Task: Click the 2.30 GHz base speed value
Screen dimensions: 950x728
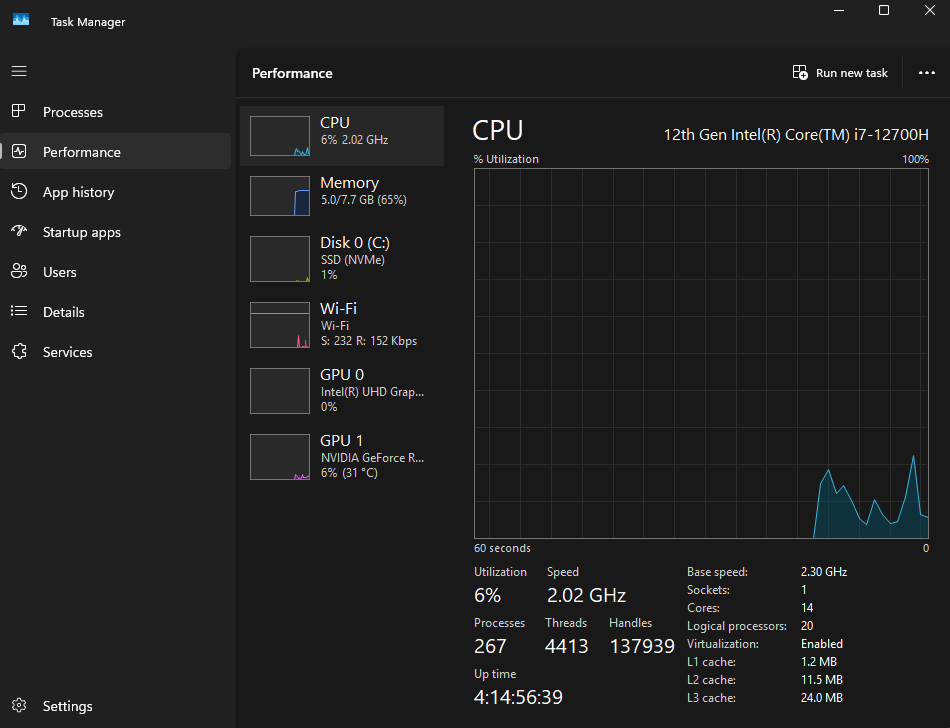Action: point(824,572)
